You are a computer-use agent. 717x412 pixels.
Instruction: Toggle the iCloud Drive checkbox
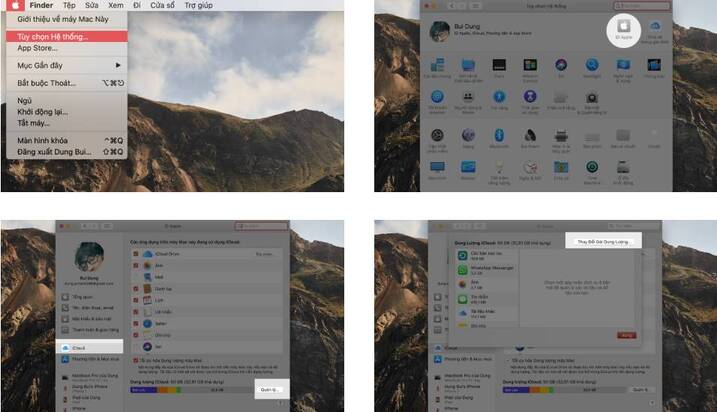point(136,254)
